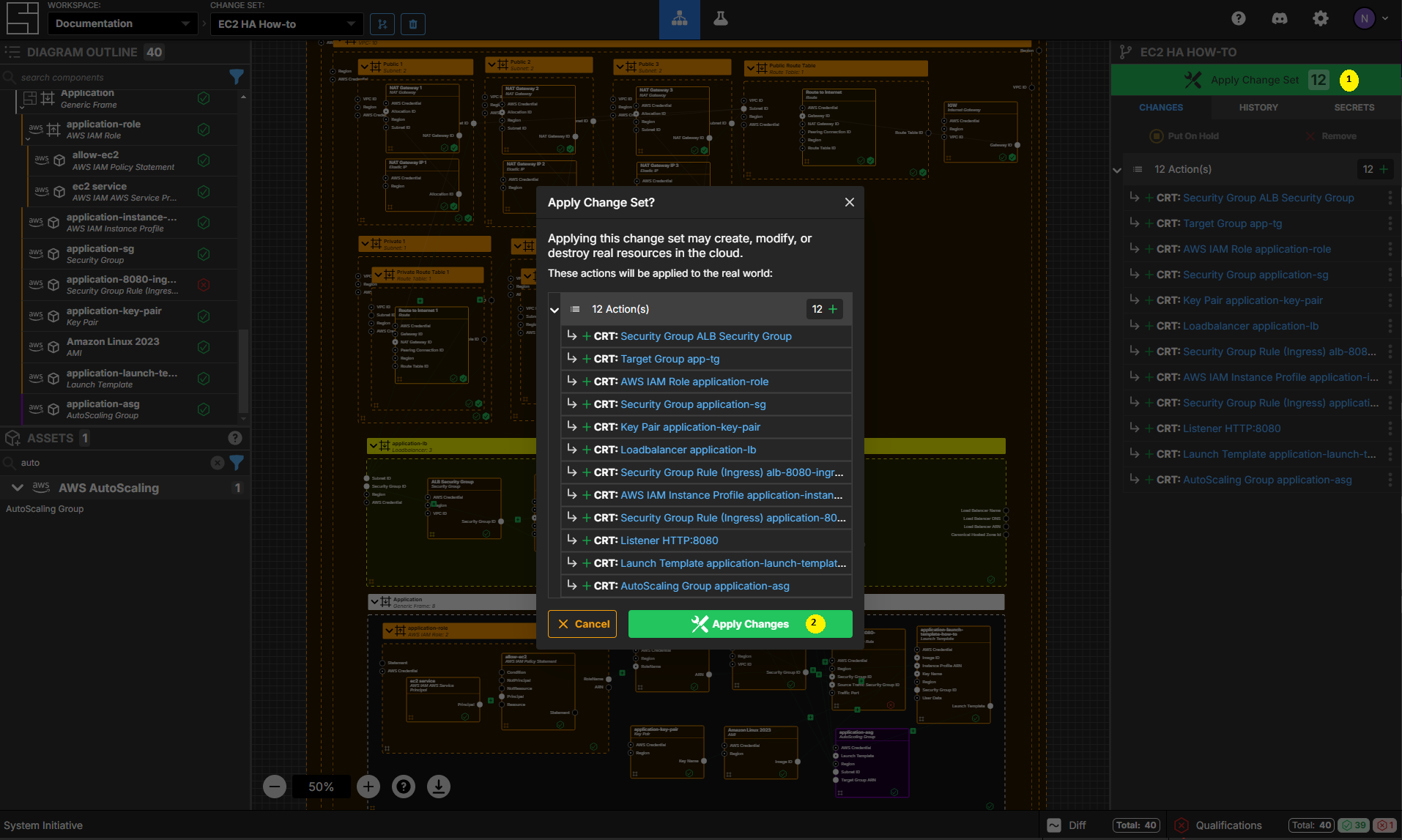This screenshot has width=1402, height=840.
Task: Click the Qualifications status icon
Action: [x=1182, y=825]
